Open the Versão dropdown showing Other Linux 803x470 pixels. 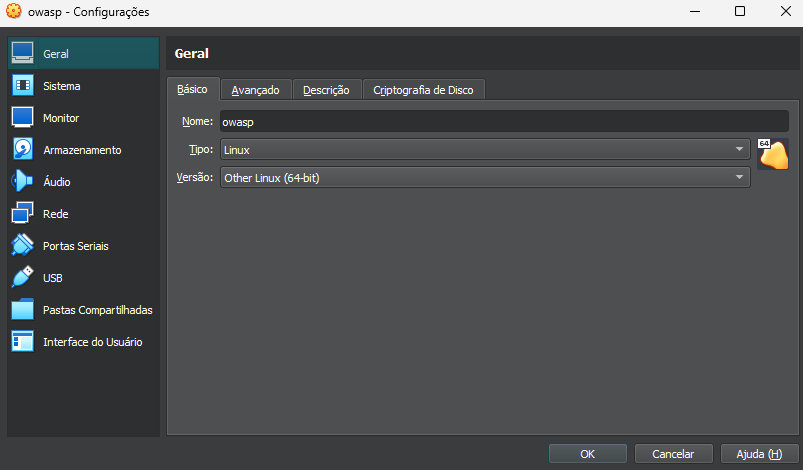(x=485, y=178)
